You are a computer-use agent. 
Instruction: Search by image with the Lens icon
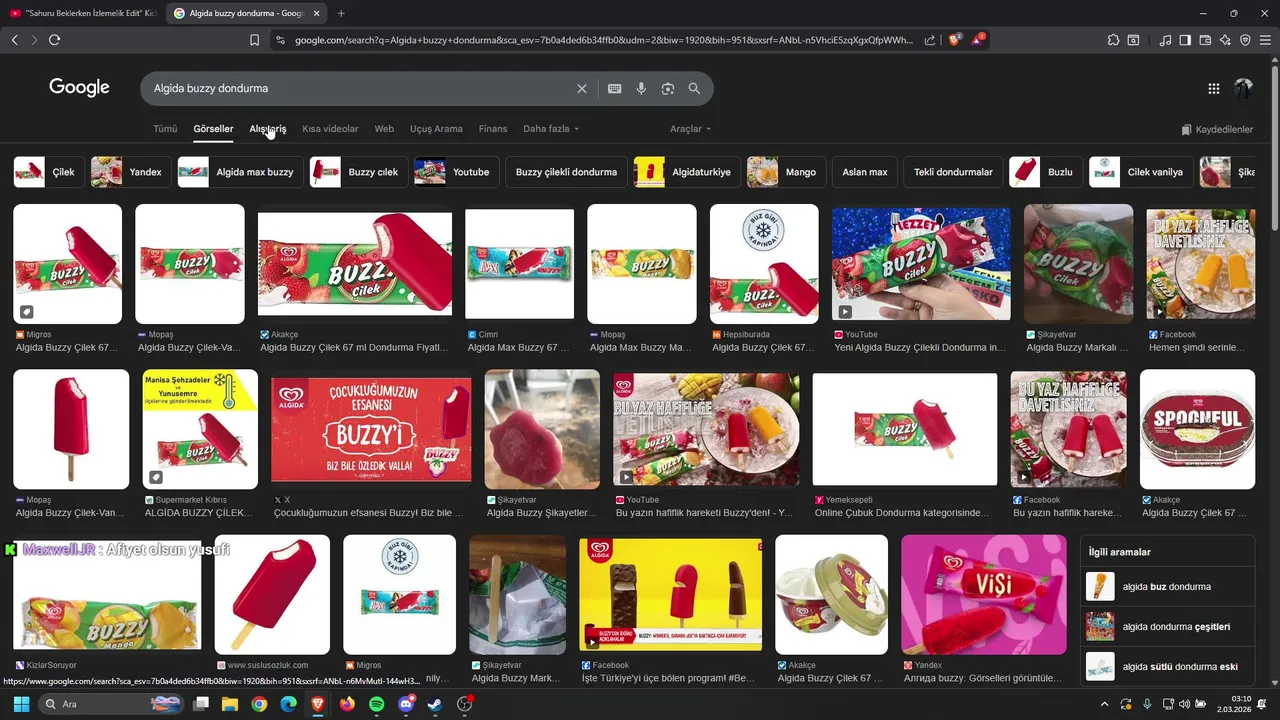click(668, 89)
